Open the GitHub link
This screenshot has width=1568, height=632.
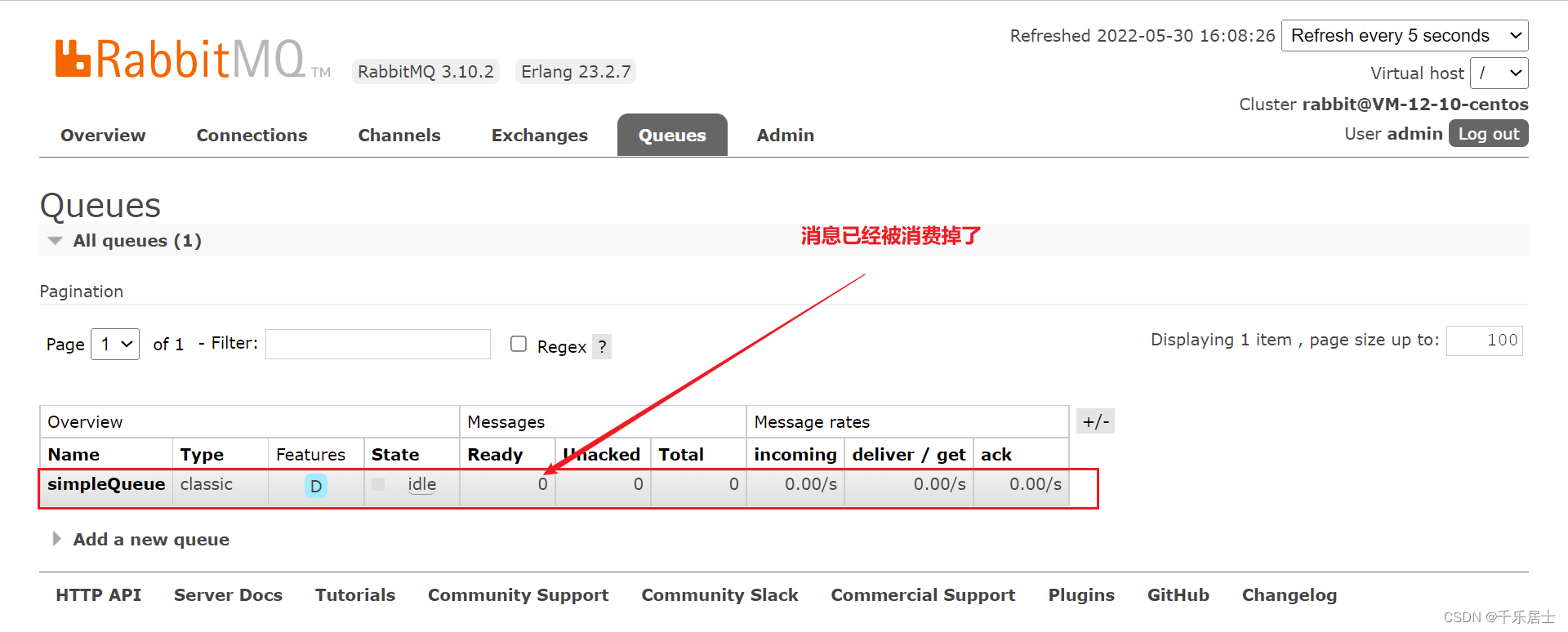click(1178, 595)
